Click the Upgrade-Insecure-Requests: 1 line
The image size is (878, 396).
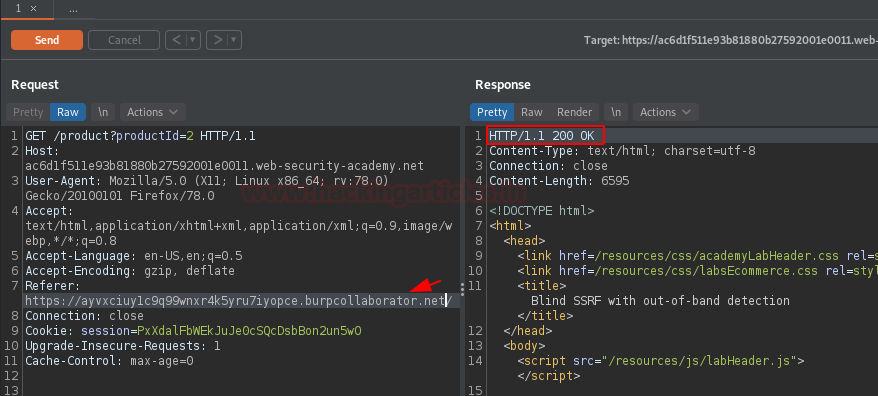[x=123, y=346]
